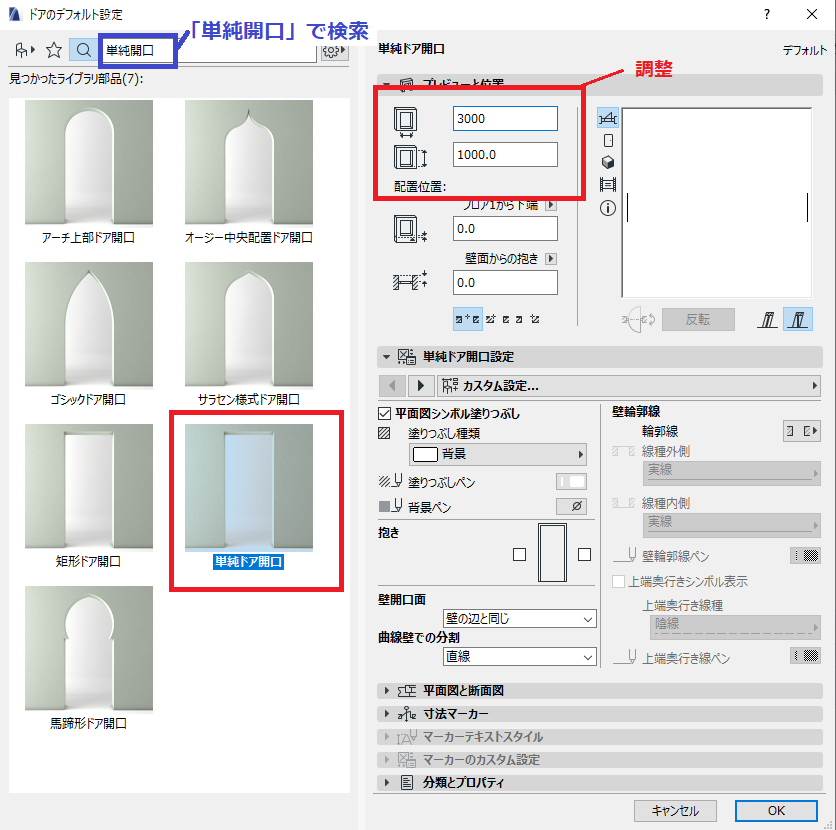Open the 塗りつぶしペン pen color swatch
The width and height of the screenshot is (836, 830).
click(x=571, y=481)
